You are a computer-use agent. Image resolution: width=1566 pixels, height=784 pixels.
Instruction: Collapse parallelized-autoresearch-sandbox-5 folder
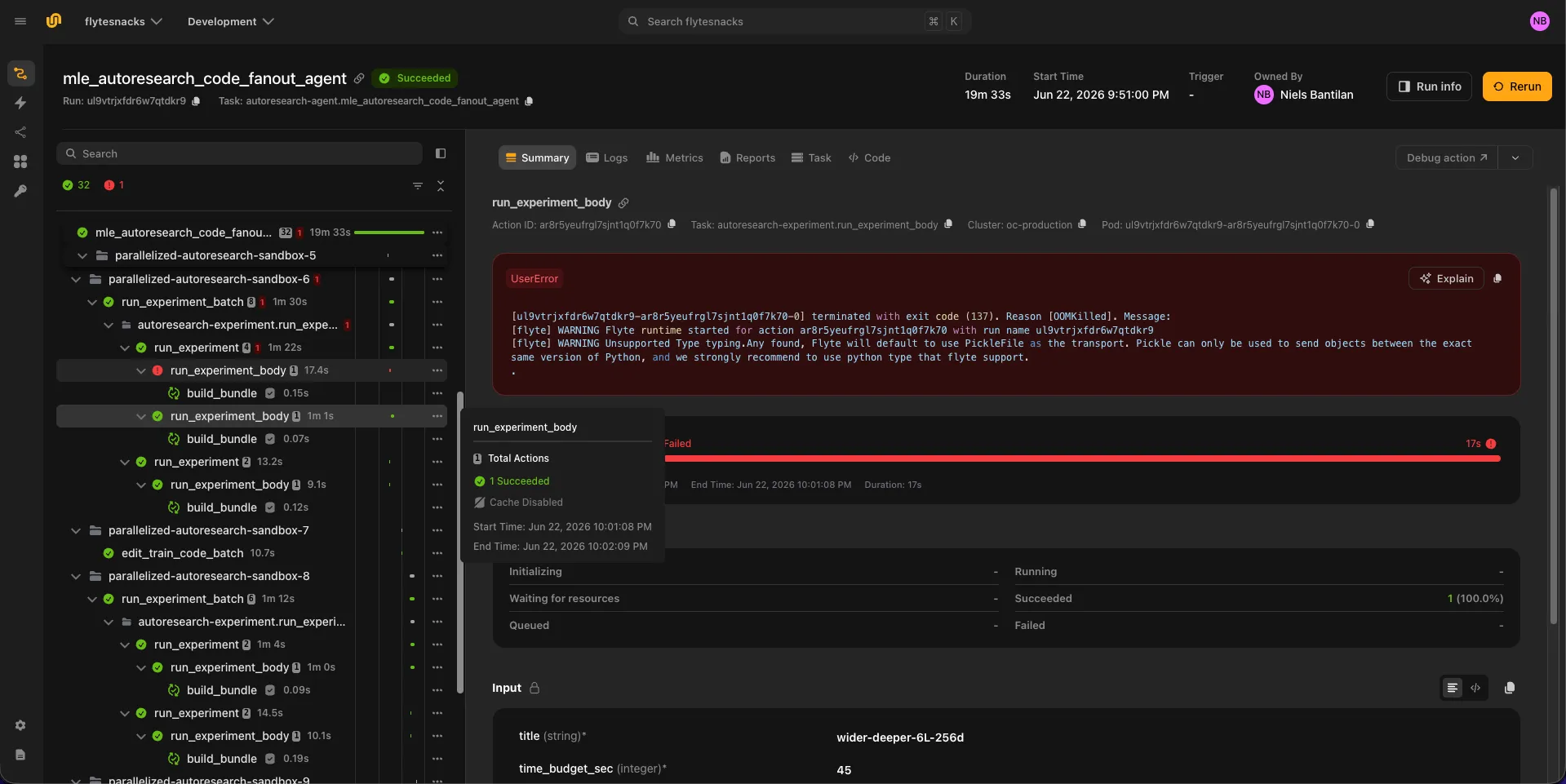(x=82, y=255)
